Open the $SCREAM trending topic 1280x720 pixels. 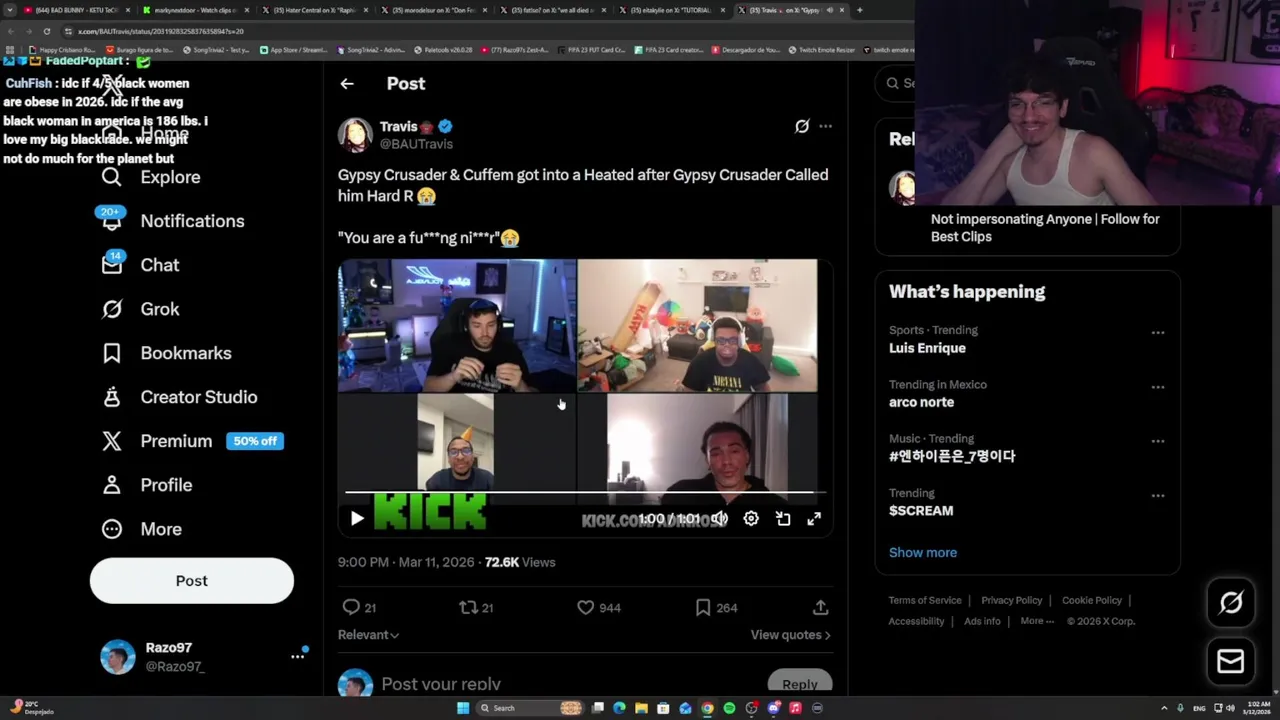pyautogui.click(x=921, y=511)
